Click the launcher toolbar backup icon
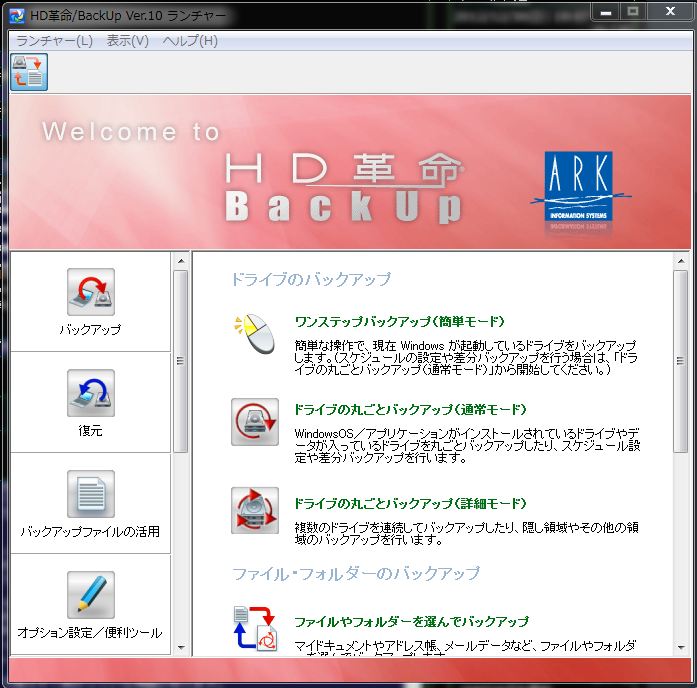The height and width of the screenshot is (688, 697). coord(29,72)
